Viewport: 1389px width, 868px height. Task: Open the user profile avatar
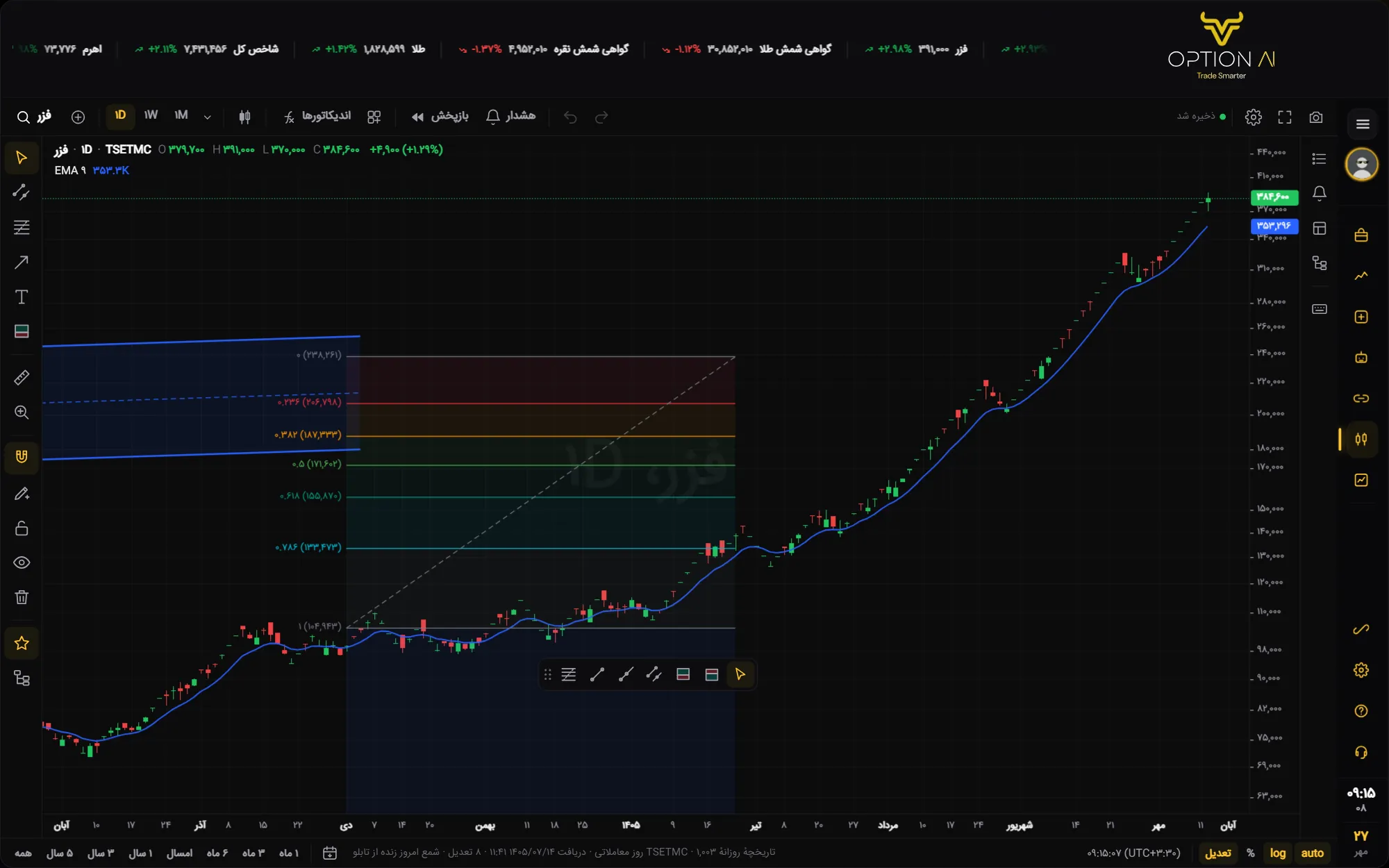(1362, 165)
